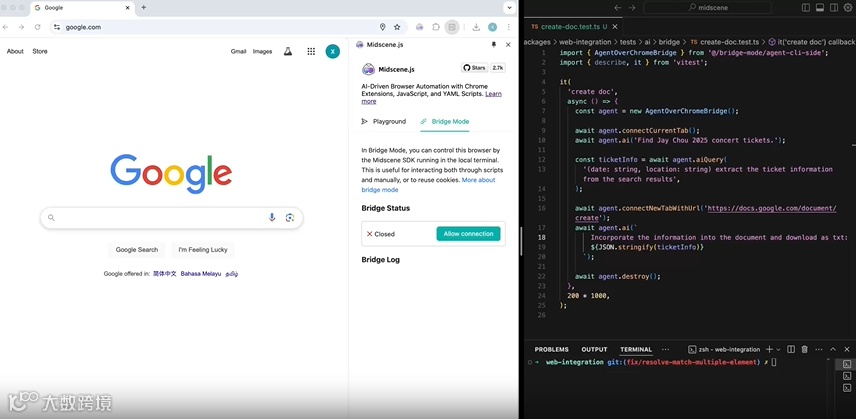The width and height of the screenshot is (856, 419).
Task: Click the Chrome profile avatar in toolbar
Action: pyautogui.click(x=492, y=27)
